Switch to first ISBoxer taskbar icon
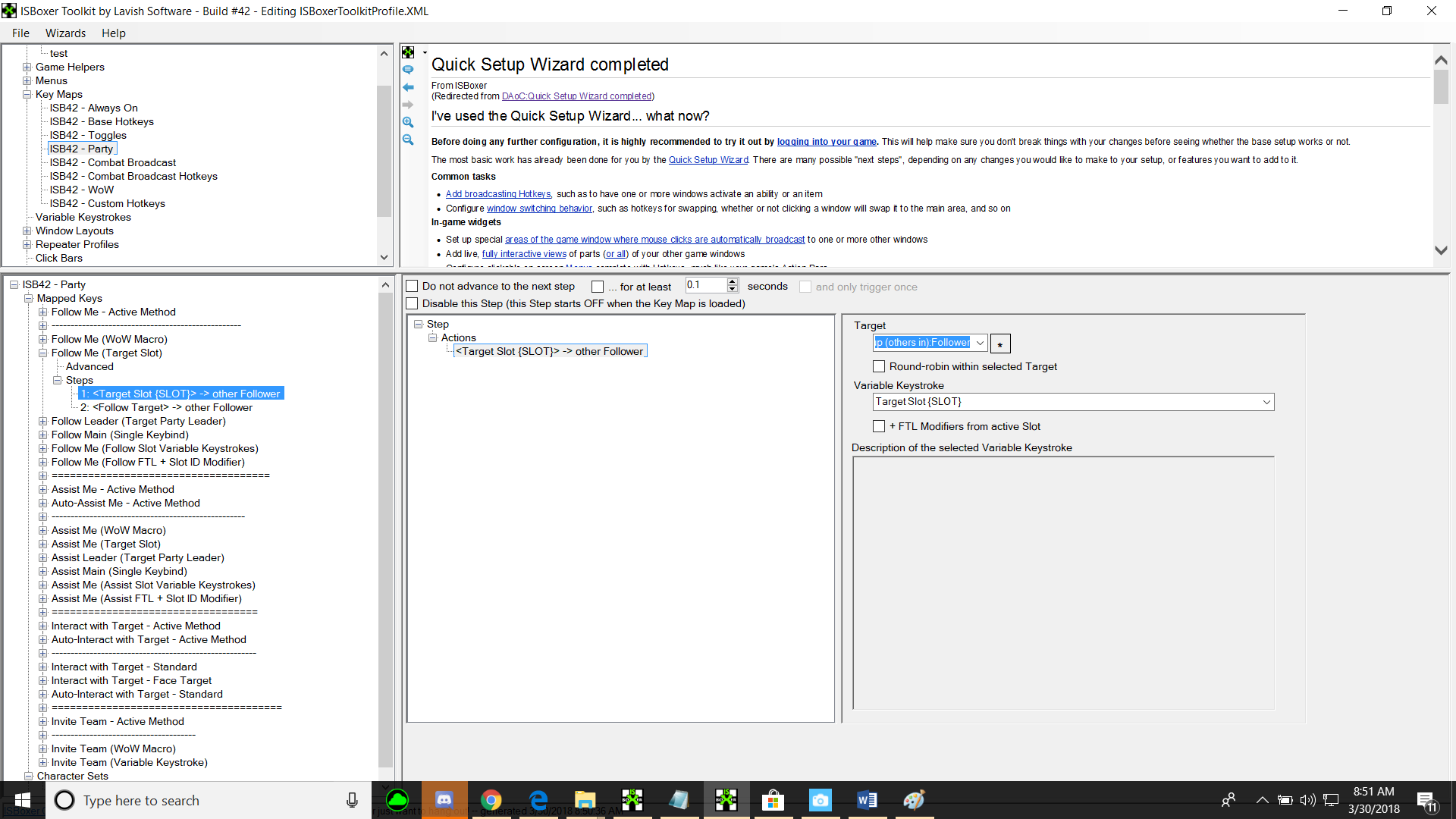1456x819 pixels. point(632,800)
